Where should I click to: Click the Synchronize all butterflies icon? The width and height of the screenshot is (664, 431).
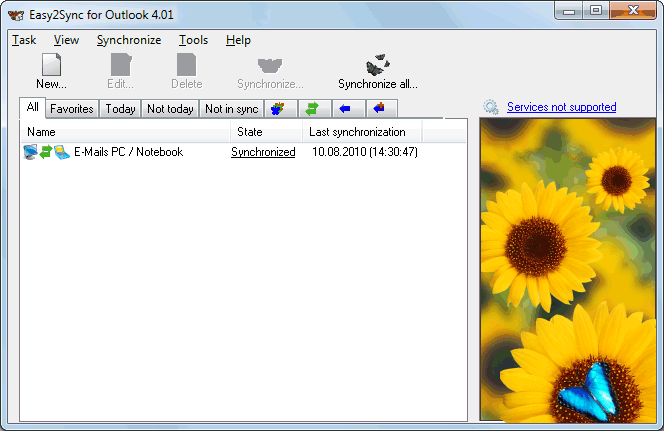377,65
